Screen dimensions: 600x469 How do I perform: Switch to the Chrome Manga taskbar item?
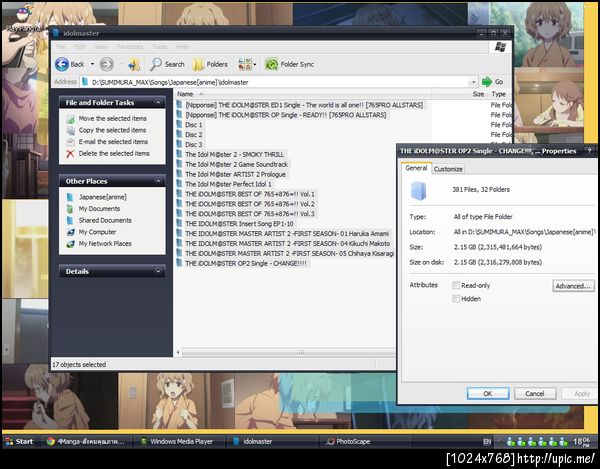[86, 441]
